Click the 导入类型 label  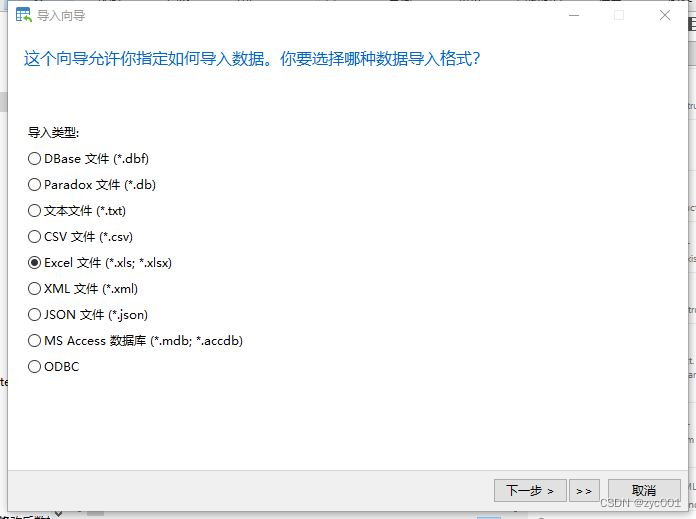[x=53, y=132]
